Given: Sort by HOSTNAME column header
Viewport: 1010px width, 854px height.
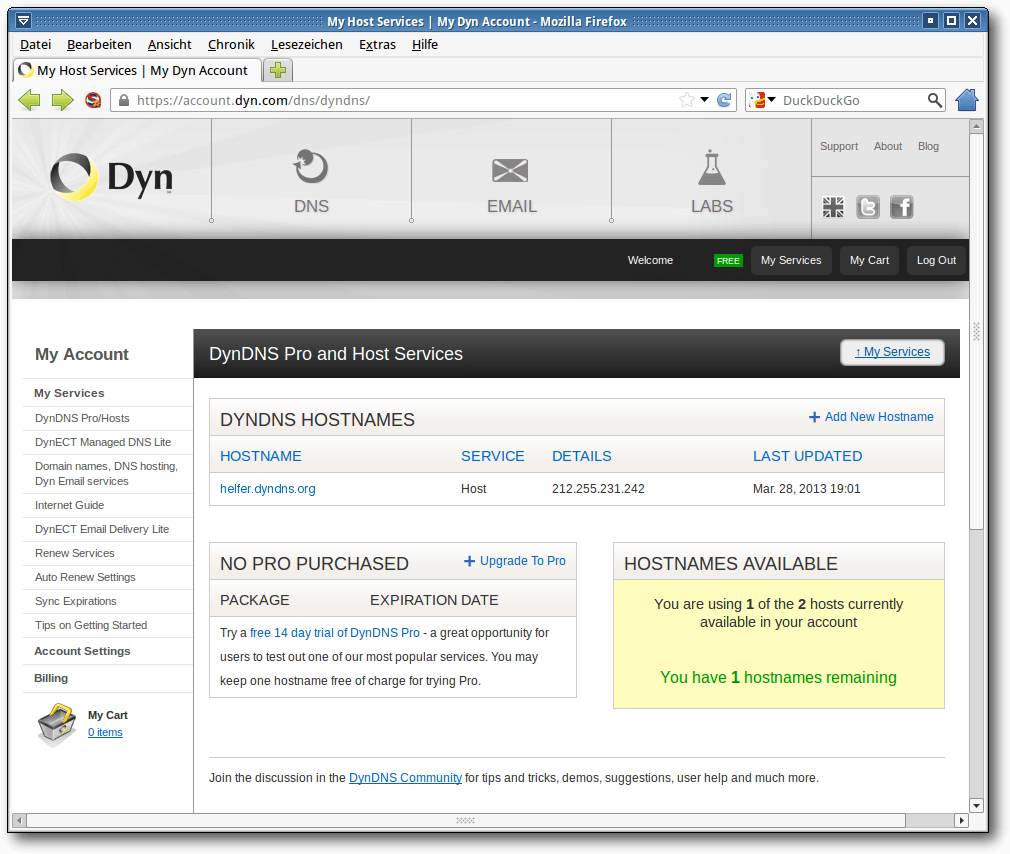Looking at the screenshot, I should click(261, 456).
